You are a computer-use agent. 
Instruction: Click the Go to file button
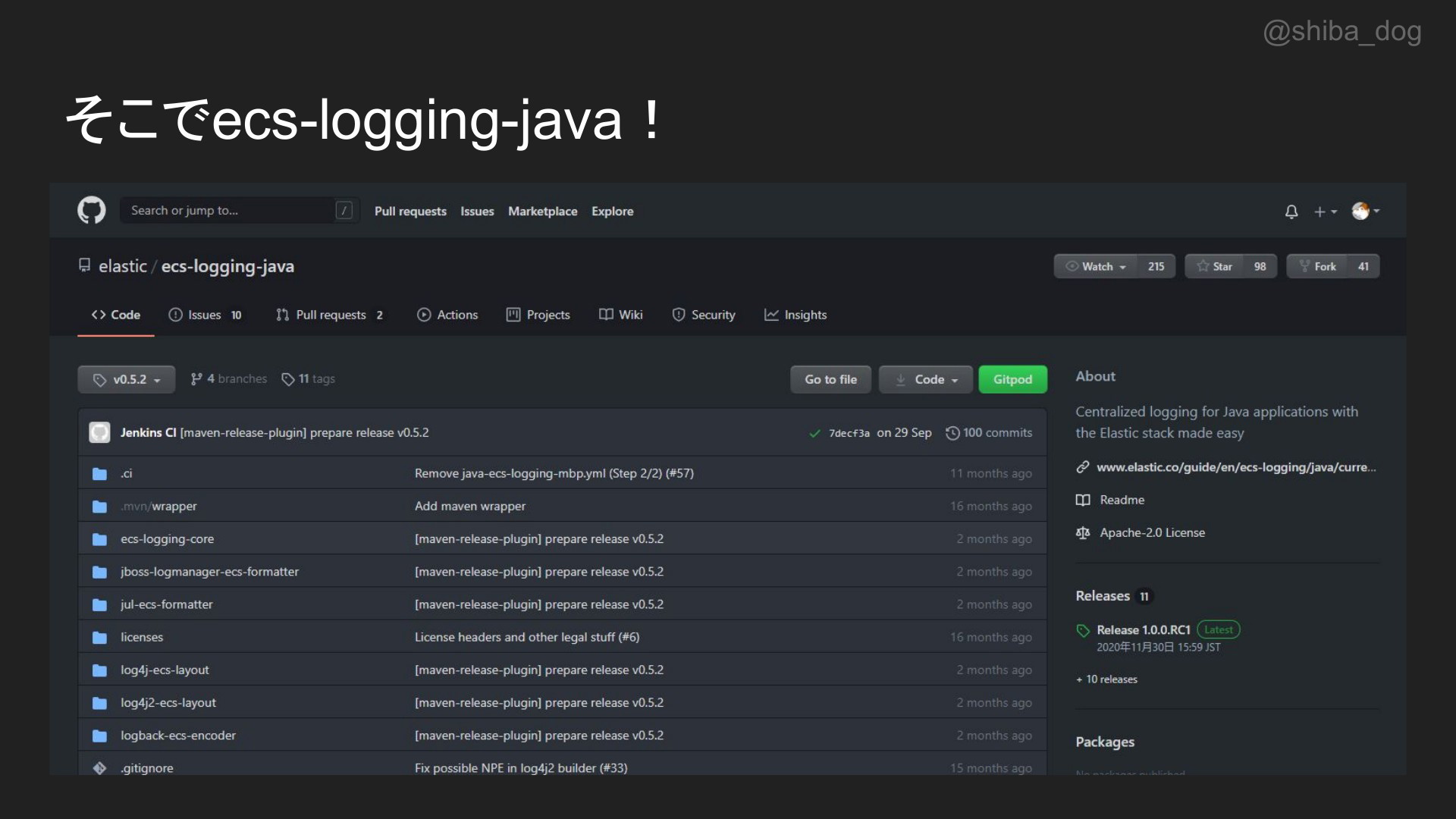[x=830, y=379]
